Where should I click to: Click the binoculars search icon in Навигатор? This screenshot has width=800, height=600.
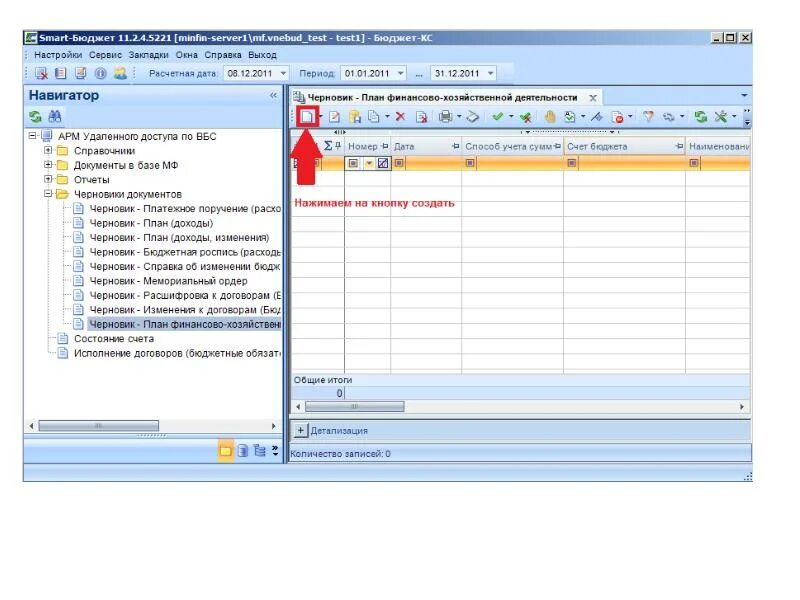click(x=55, y=117)
